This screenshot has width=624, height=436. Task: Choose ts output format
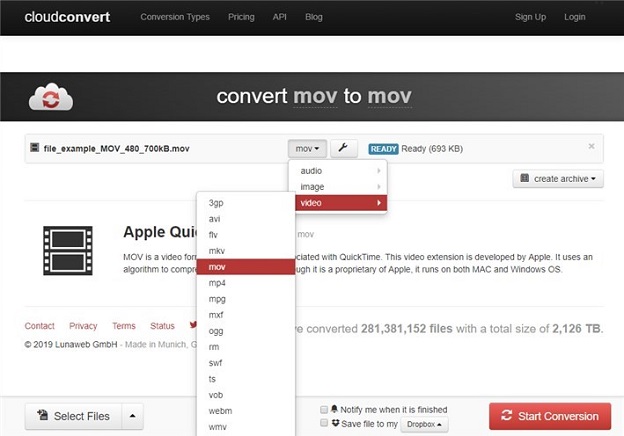(x=246, y=379)
